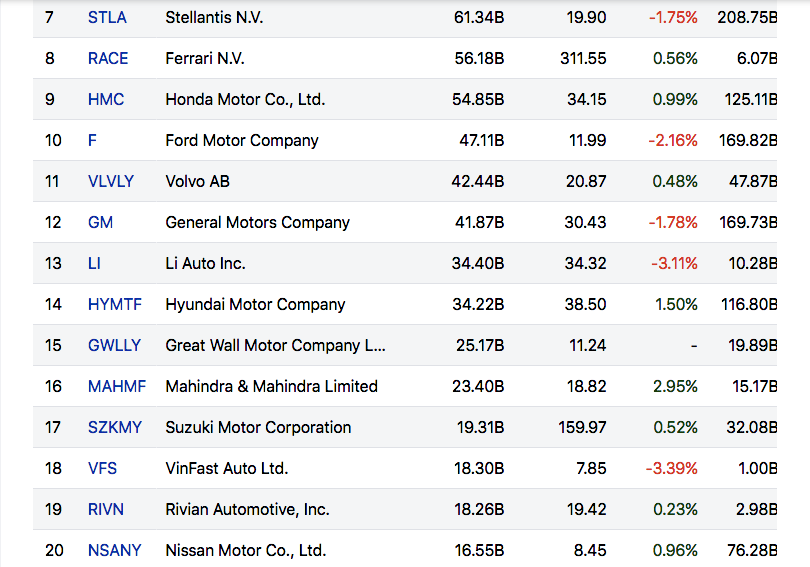The width and height of the screenshot is (810, 567).
Task: Select the MAHMF ticker link
Action: pyautogui.click(x=116, y=387)
